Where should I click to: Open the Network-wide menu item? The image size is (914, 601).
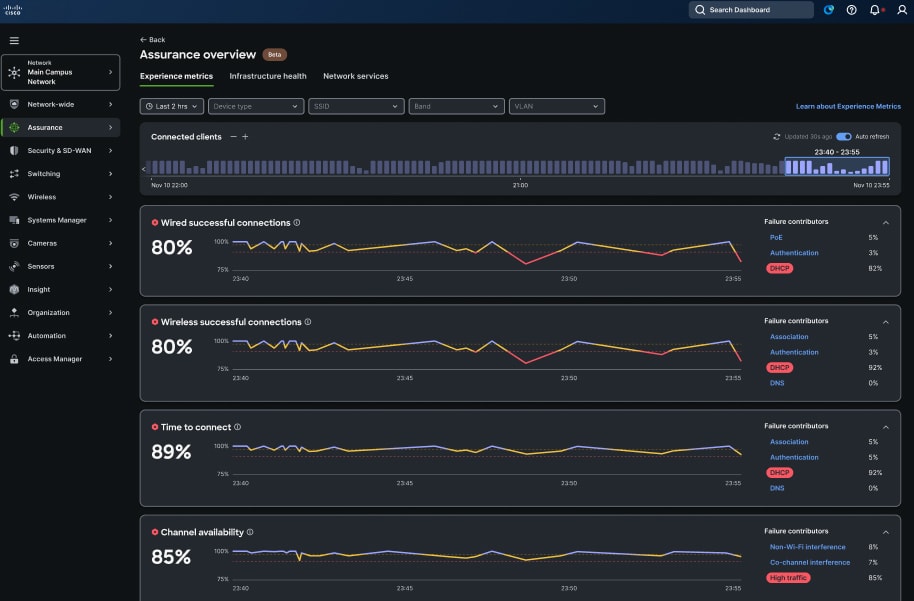point(61,104)
